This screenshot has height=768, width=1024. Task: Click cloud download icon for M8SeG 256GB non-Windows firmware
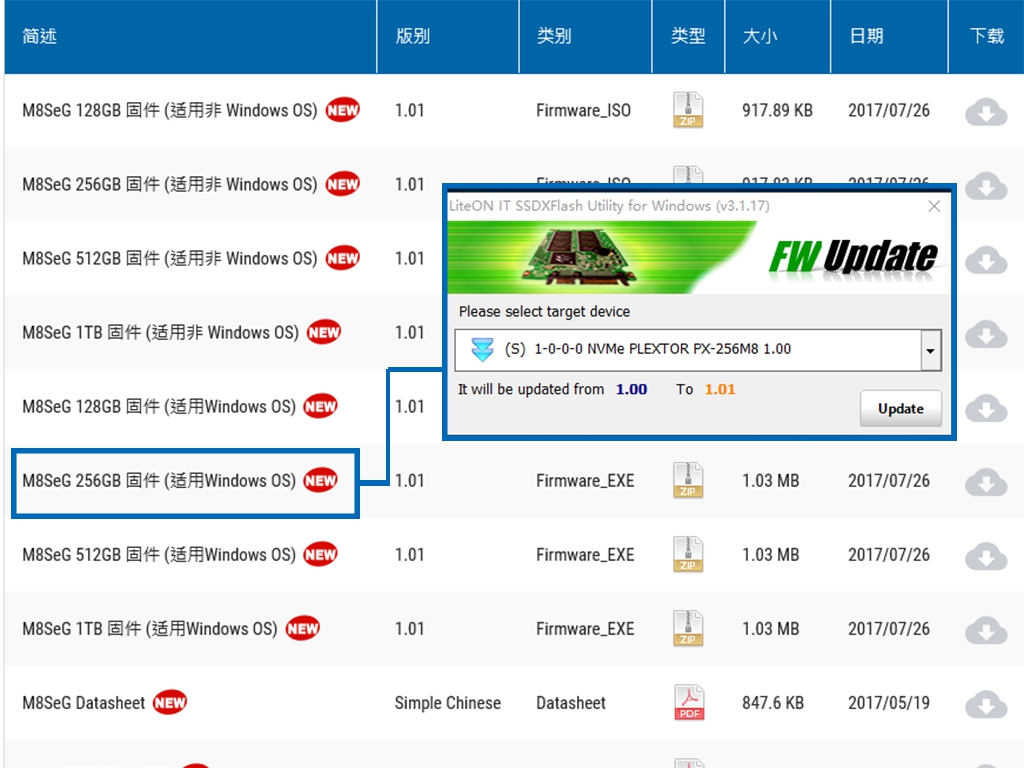(x=986, y=186)
